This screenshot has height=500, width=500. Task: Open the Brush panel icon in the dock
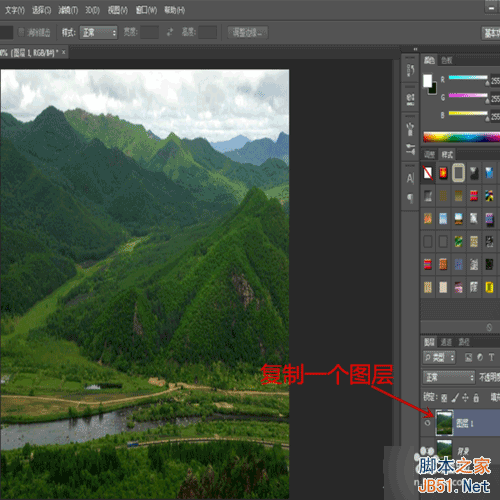tap(410, 129)
